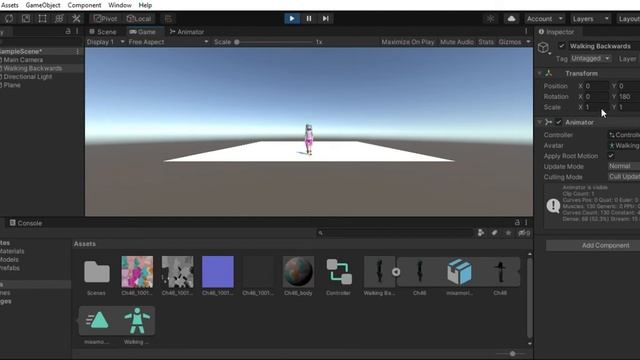The width and height of the screenshot is (640, 360).
Task: Toggle Gizmos in Game view
Action: point(509,42)
